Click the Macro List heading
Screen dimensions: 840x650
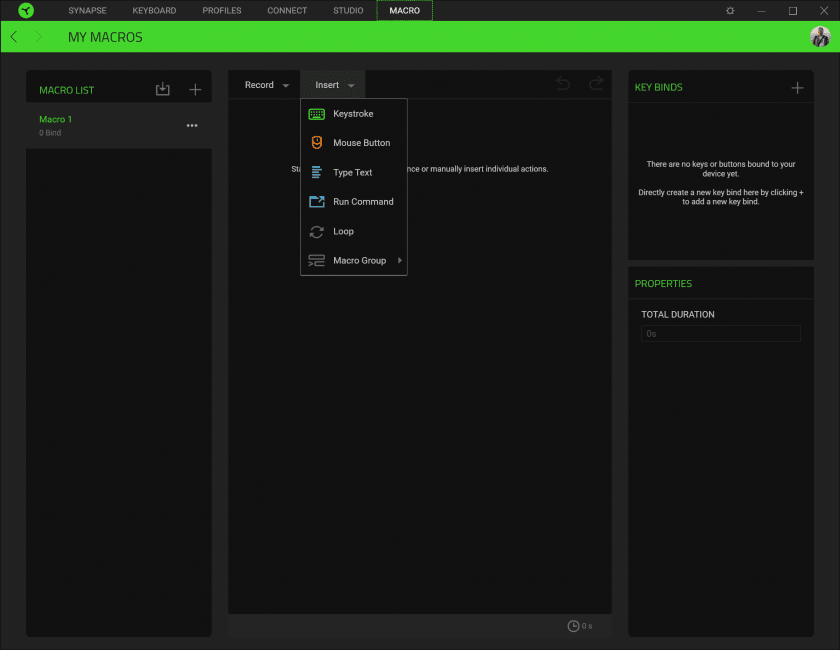point(66,90)
